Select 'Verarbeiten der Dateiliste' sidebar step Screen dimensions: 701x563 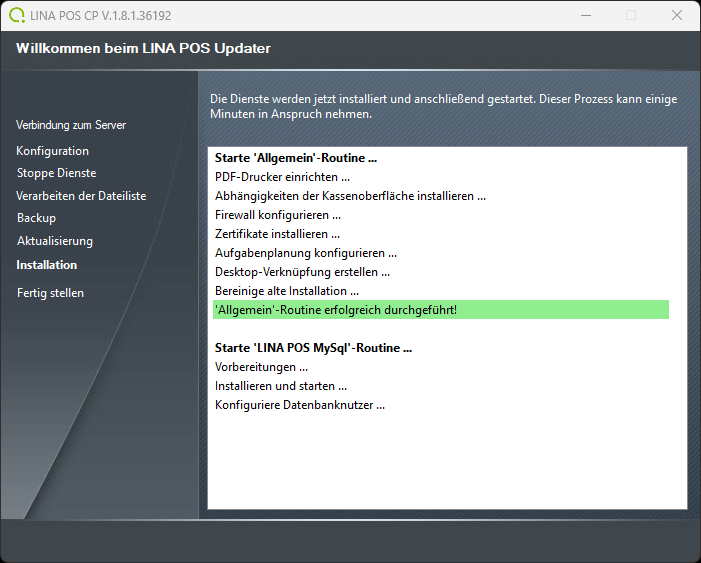pyautogui.click(x=81, y=196)
